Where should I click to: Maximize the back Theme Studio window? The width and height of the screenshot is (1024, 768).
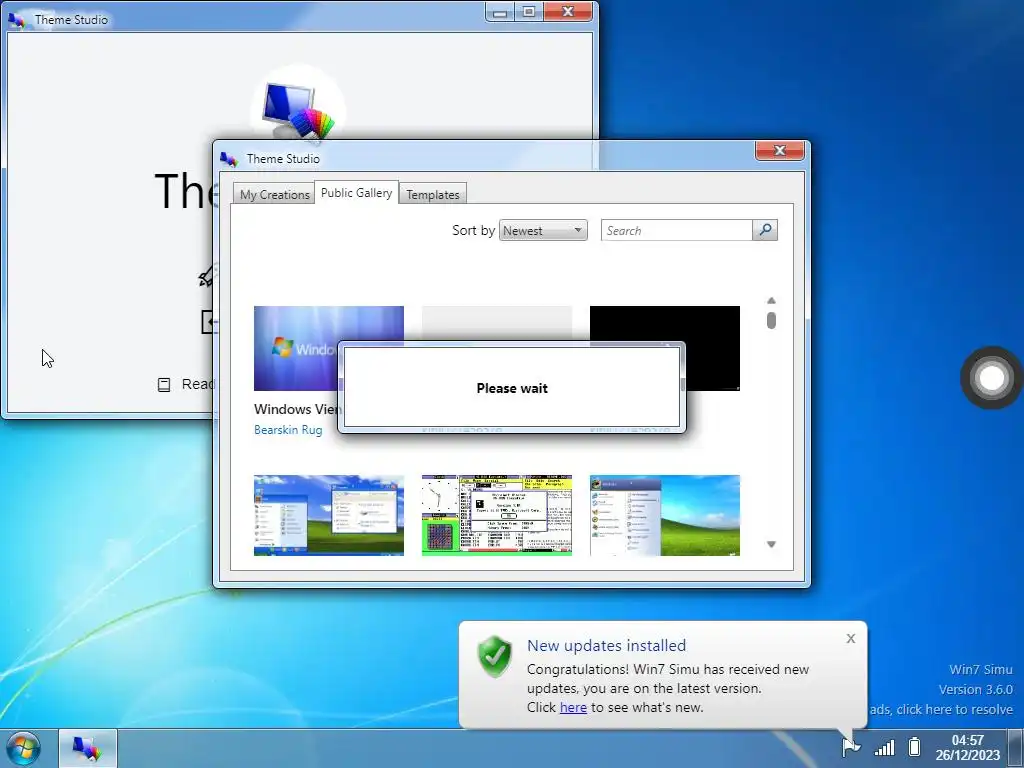(x=529, y=12)
